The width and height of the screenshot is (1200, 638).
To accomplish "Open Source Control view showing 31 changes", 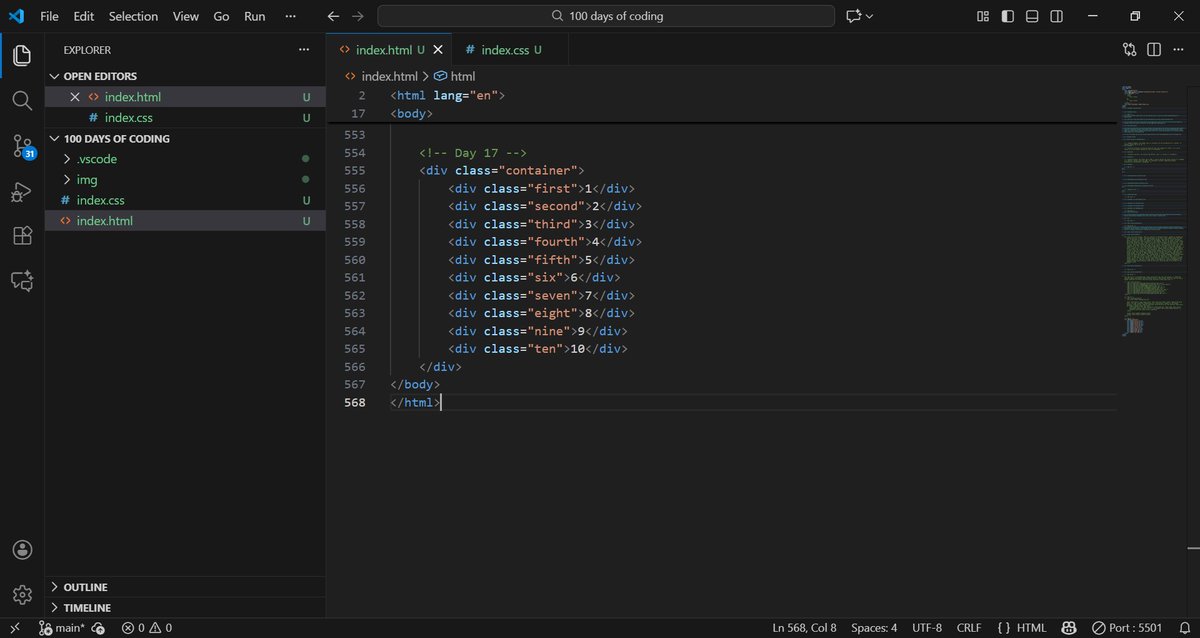I will tap(22, 146).
